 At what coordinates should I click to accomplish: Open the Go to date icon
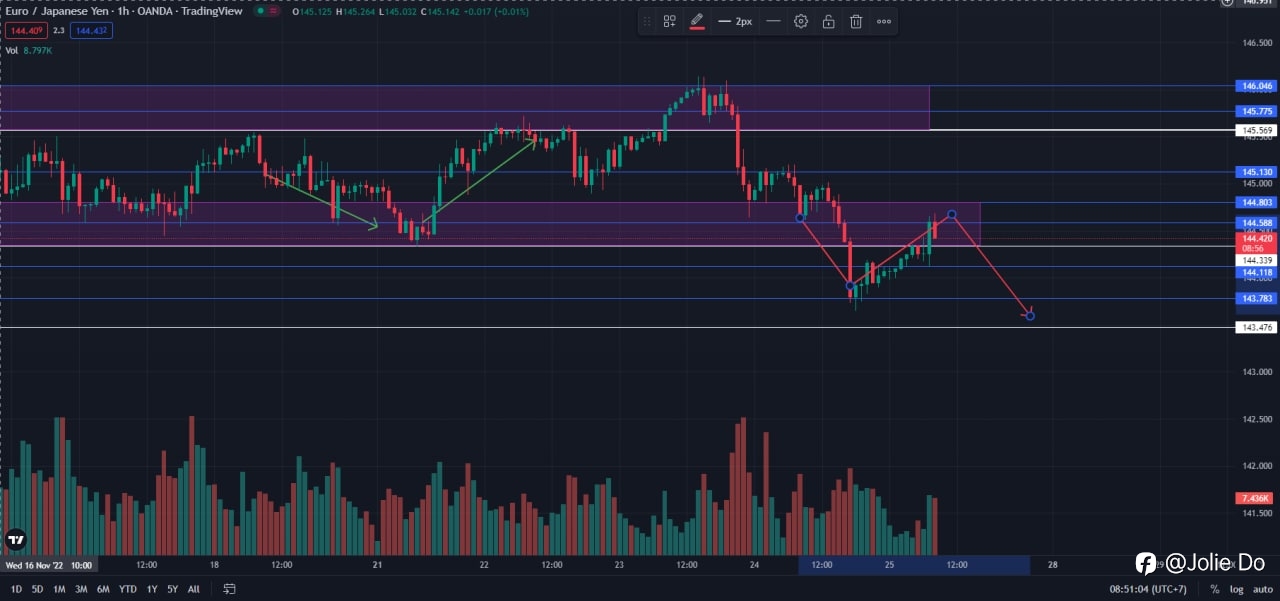[229, 589]
